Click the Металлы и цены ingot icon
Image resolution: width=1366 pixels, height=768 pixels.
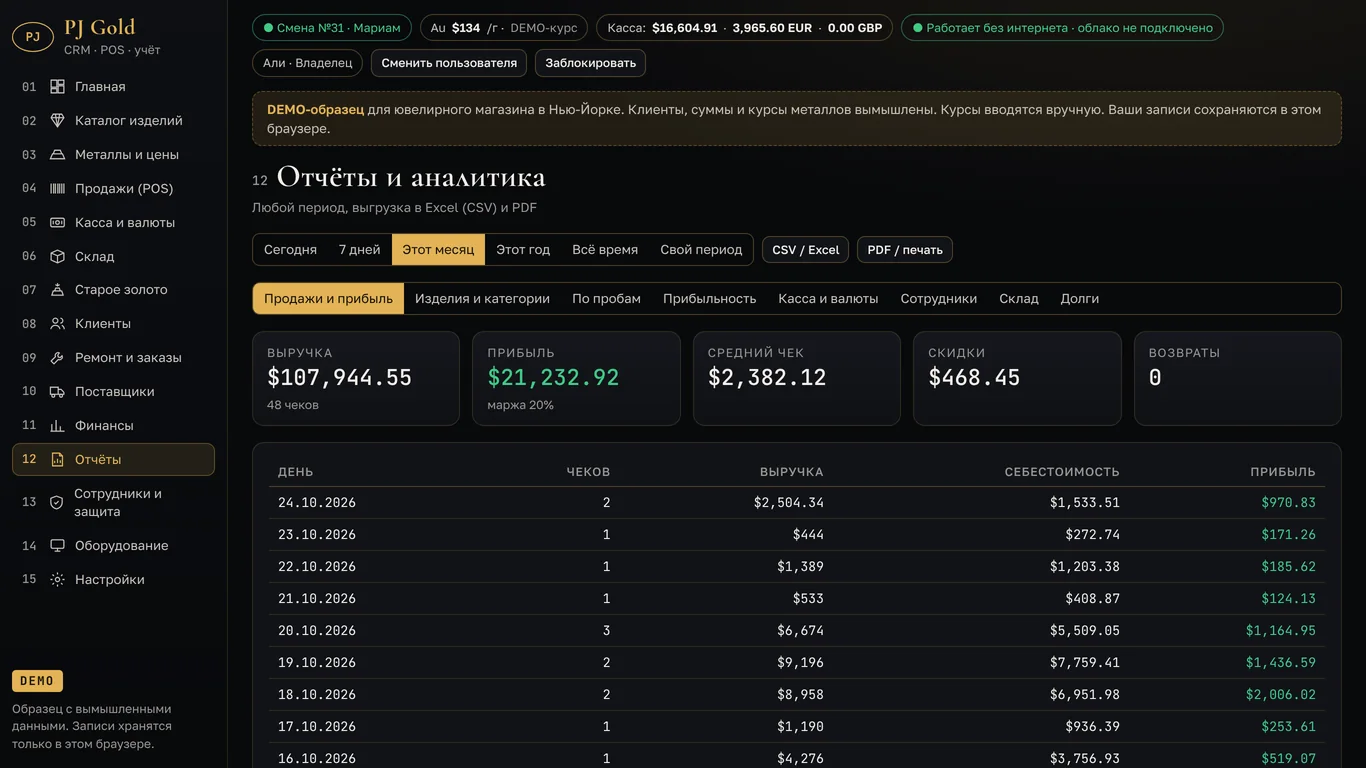[x=57, y=155]
